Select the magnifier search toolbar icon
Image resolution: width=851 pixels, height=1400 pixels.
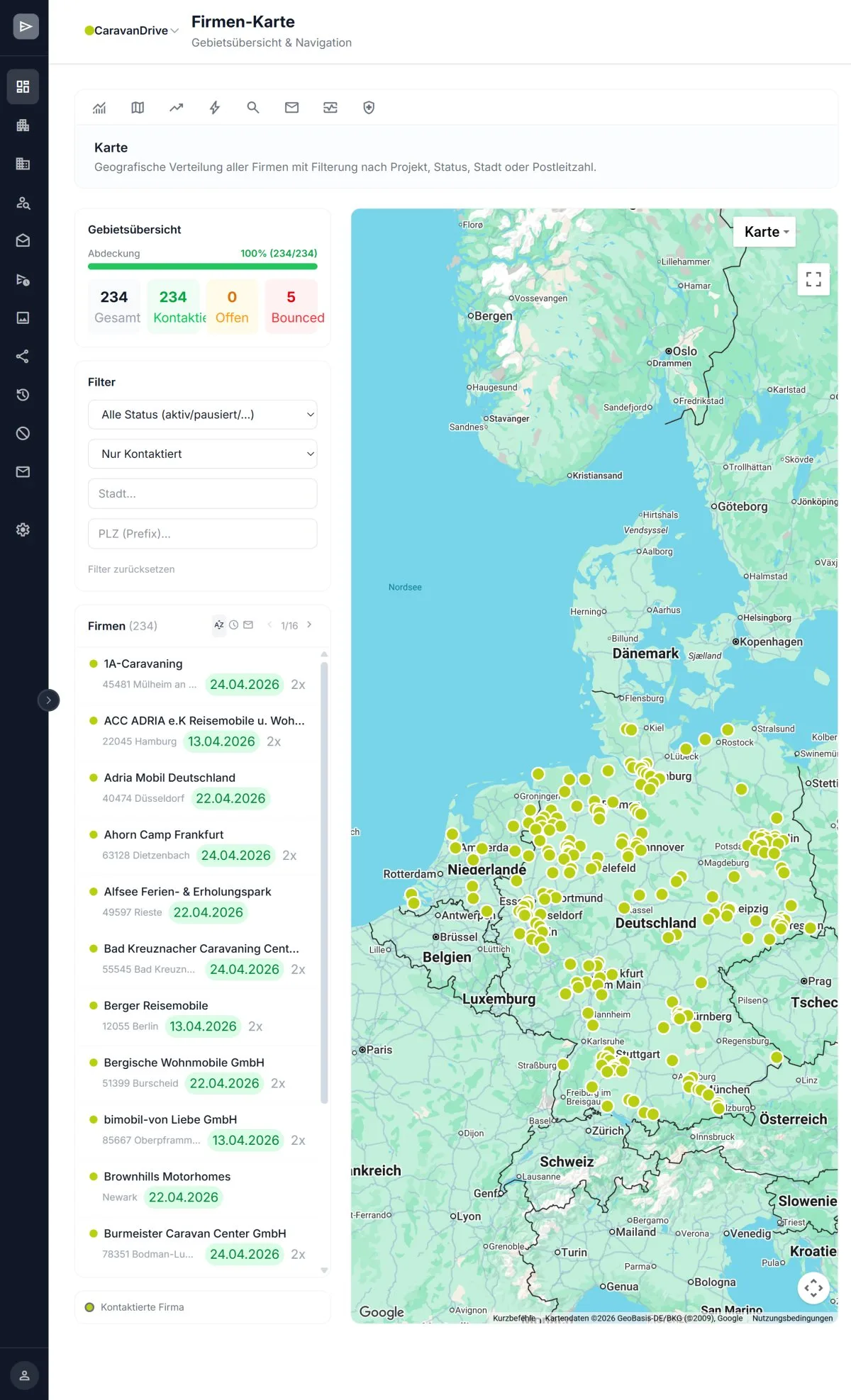(253, 108)
